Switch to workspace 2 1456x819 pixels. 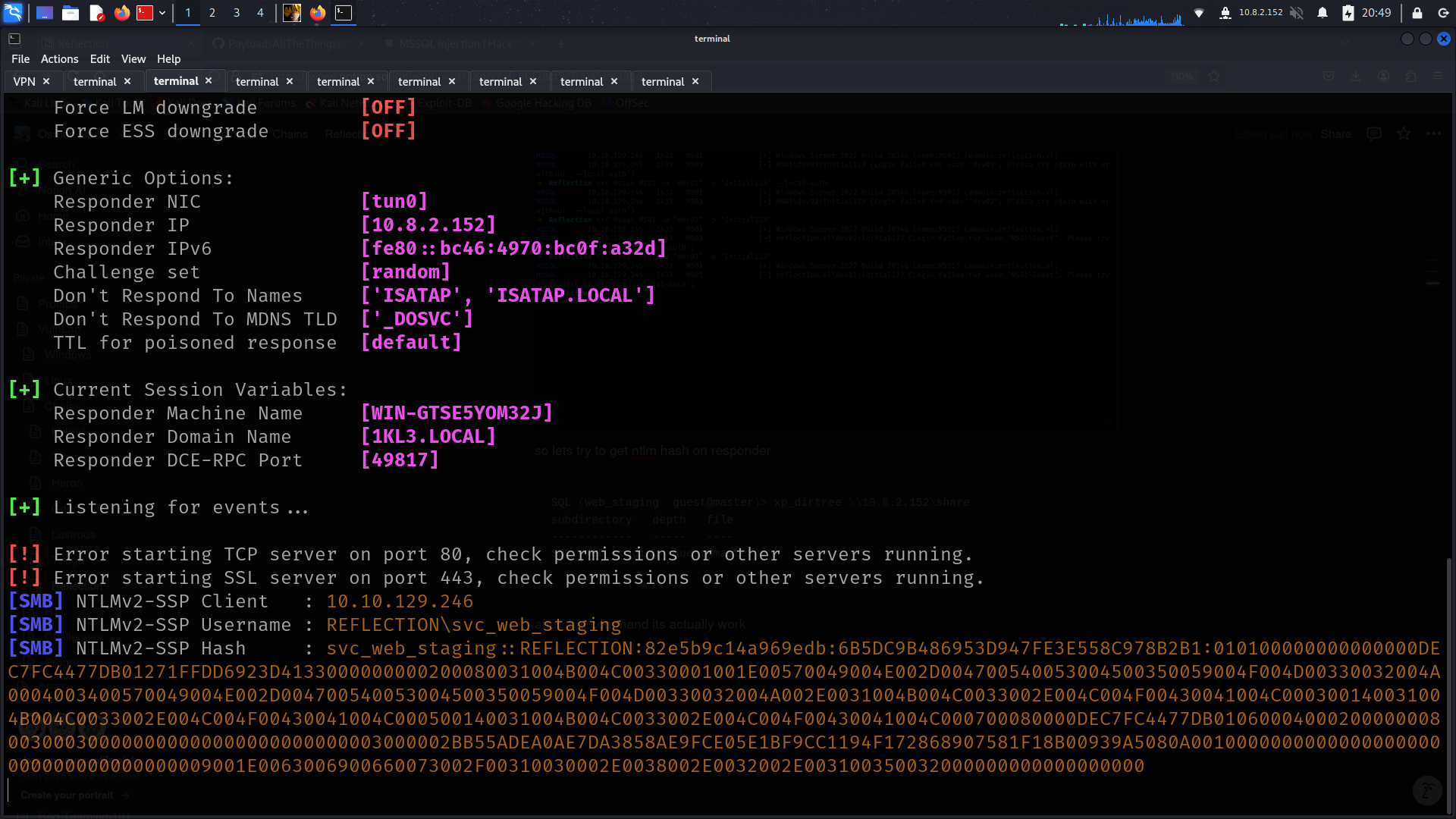[x=212, y=13]
